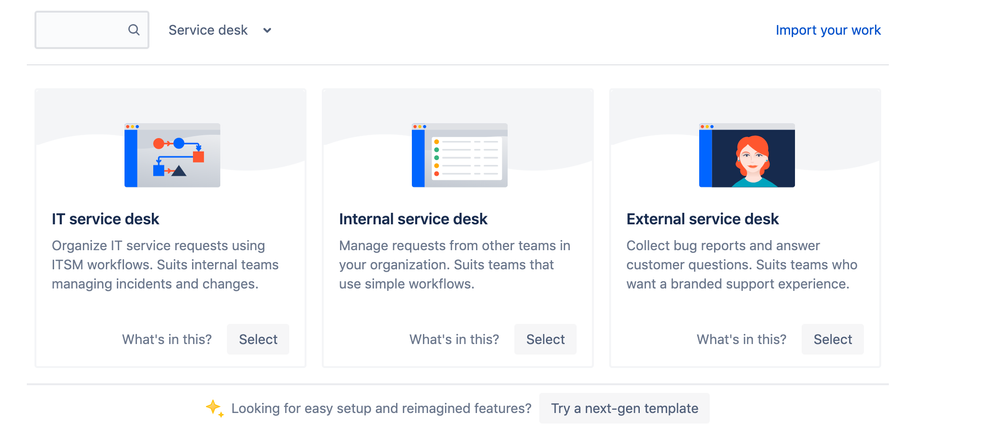
Task: Click the External service desk agent illustration
Action: (747, 155)
